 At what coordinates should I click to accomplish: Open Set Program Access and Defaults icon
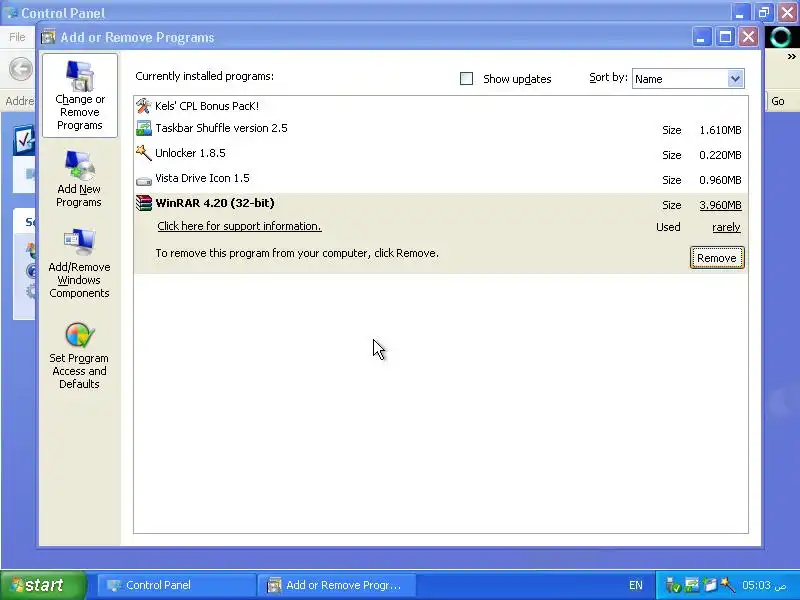pyautogui.click(x=79, y=356)
